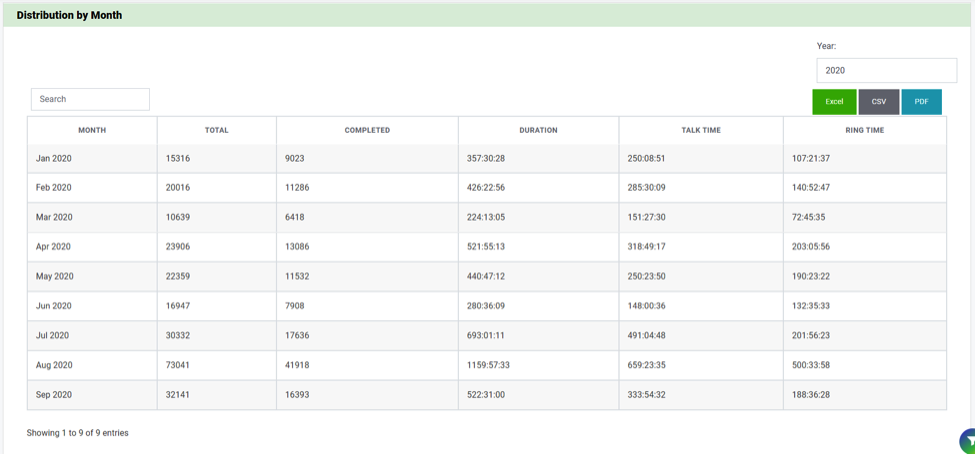Image resolution: width=975 pixels, height=455 pixels.
Task: Click the Distribution by Month panel header
Action: click(69, 15)
